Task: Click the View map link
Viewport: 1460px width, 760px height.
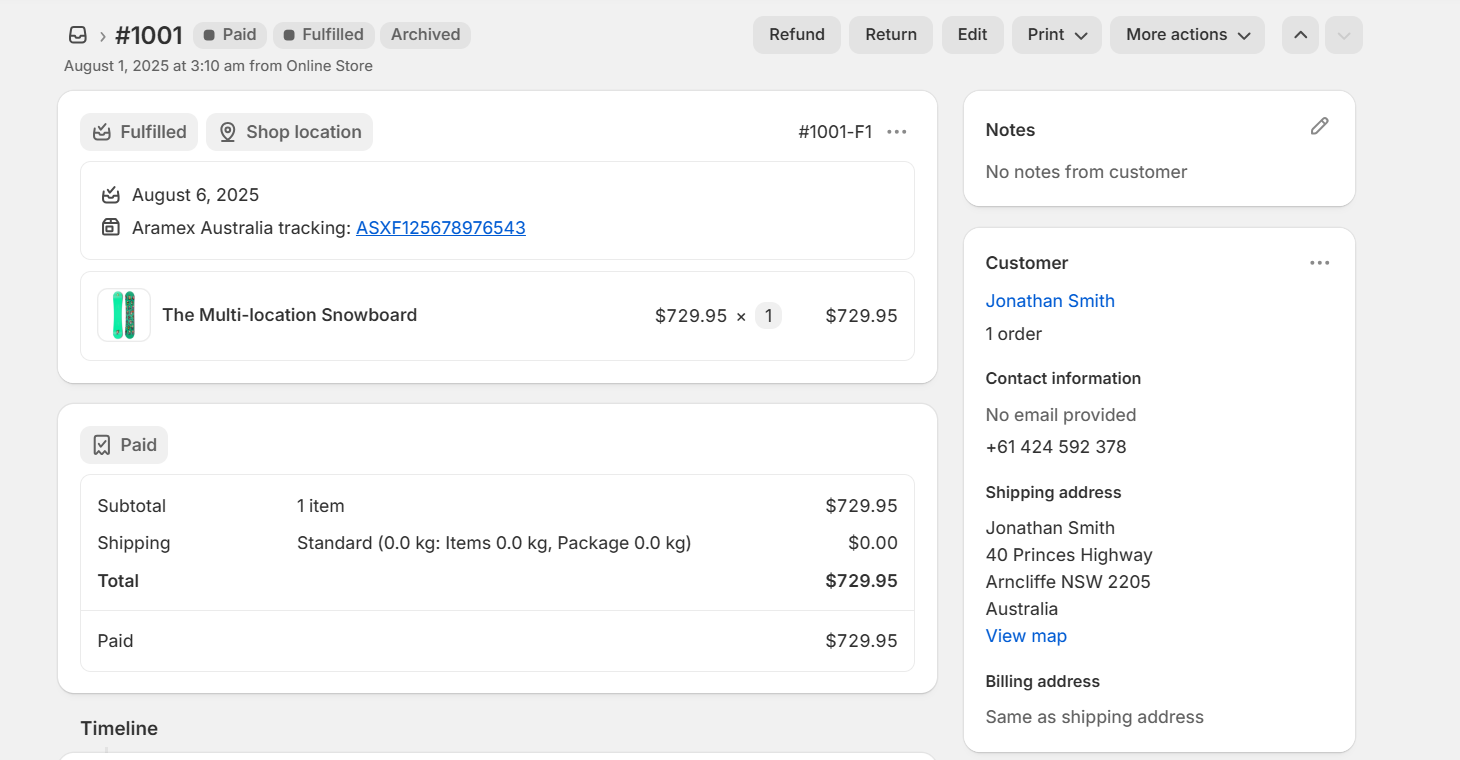Action: [x=1025, y=636]
